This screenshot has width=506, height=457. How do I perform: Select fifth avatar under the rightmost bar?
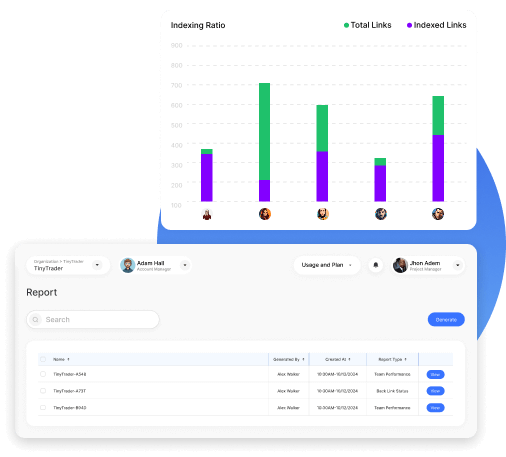tap(438, 214)
